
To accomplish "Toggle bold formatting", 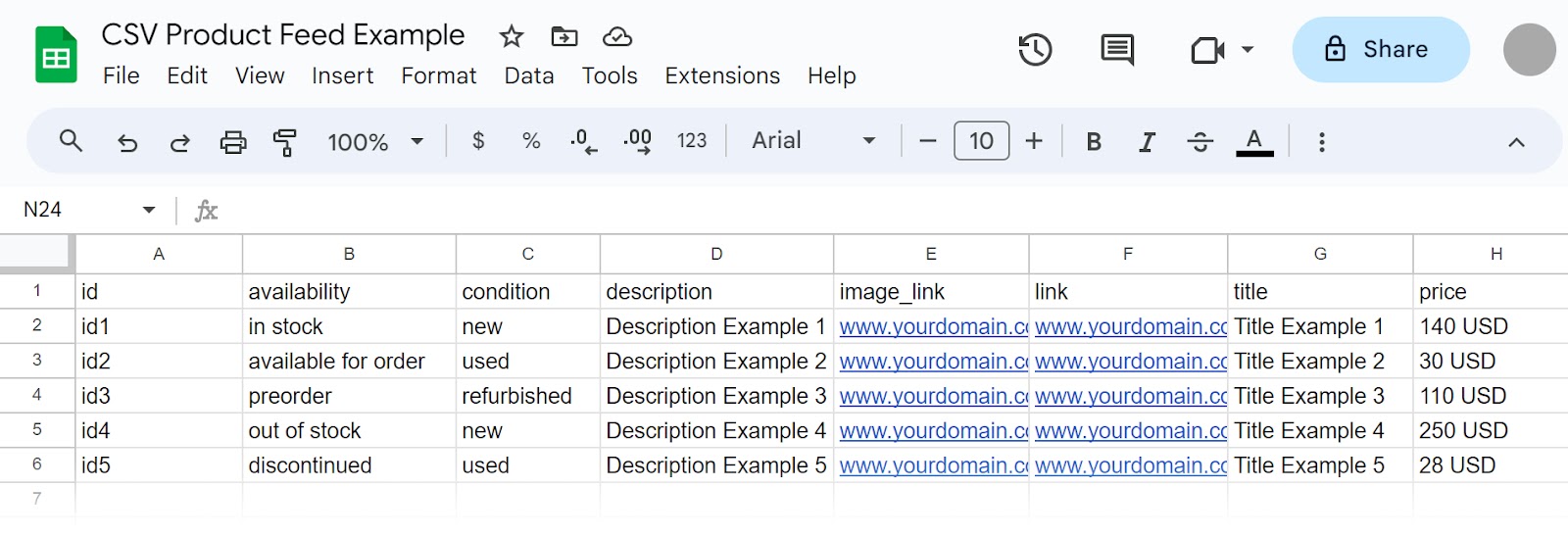I will tap(1094, 142).
